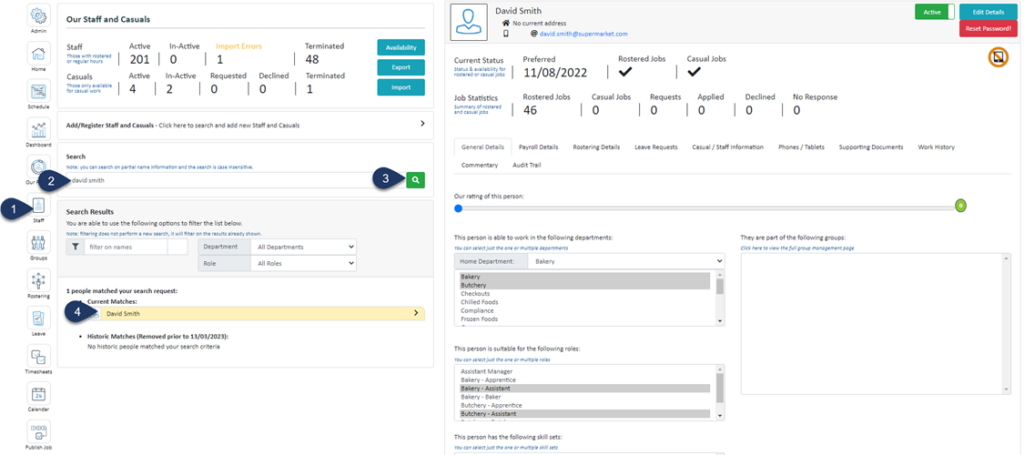Click the home address icon
This screenshot has width=1024, height=455.
505,23
